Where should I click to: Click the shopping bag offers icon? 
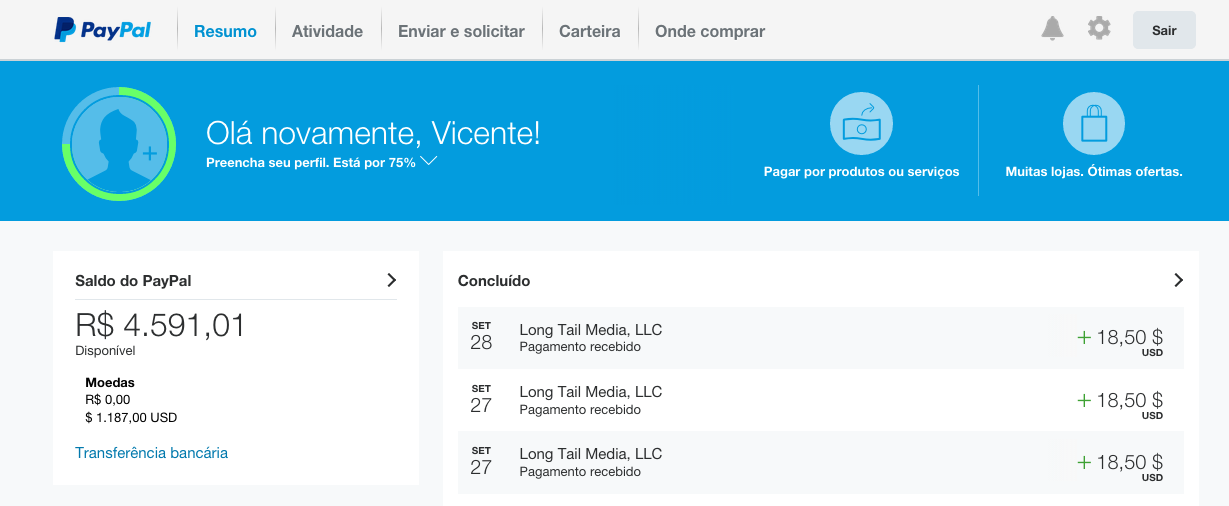pyautogui.click(x=1094, y=123)
